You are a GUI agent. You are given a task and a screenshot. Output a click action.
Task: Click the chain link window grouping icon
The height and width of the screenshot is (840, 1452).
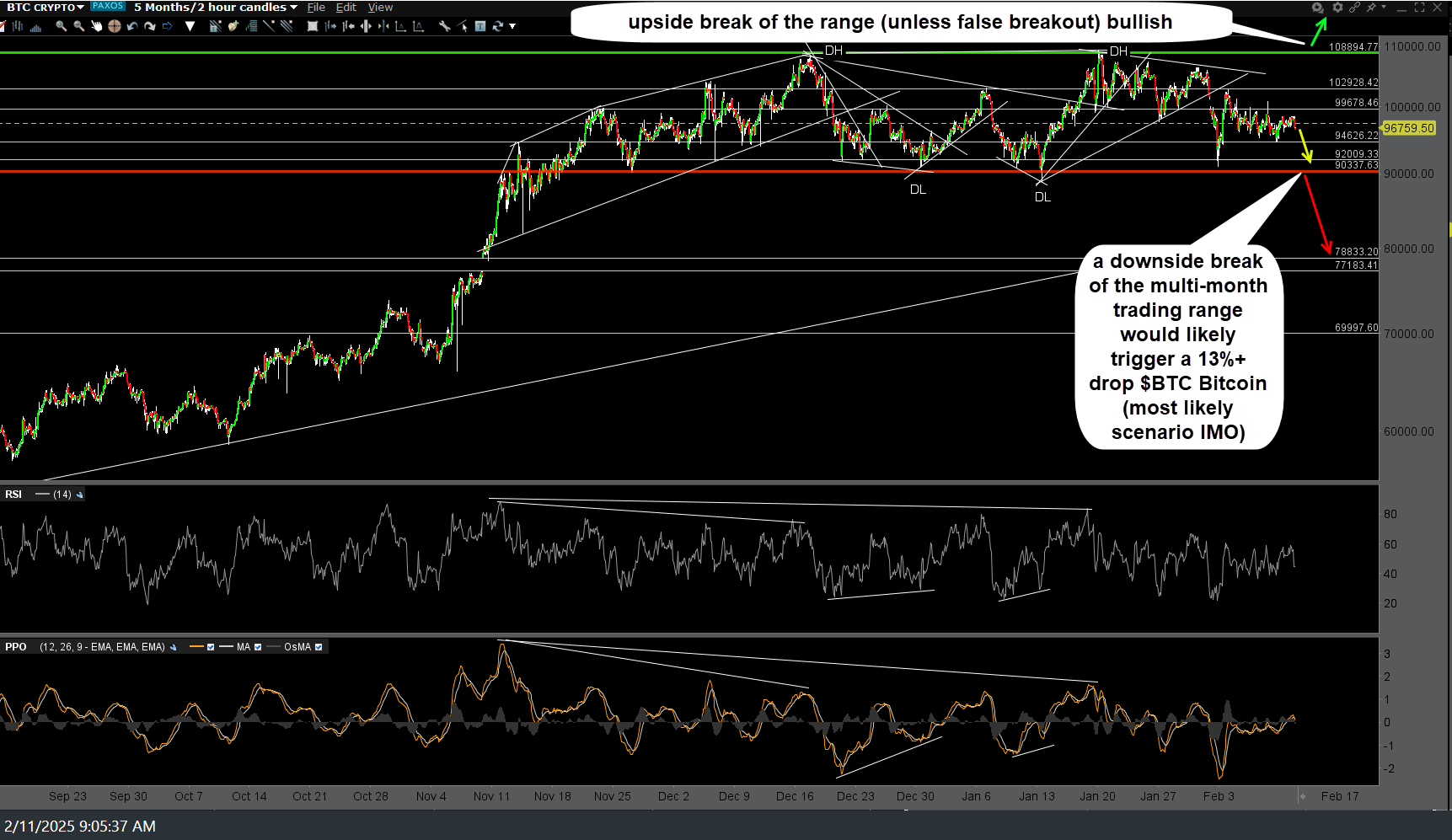coord(1354,8)
